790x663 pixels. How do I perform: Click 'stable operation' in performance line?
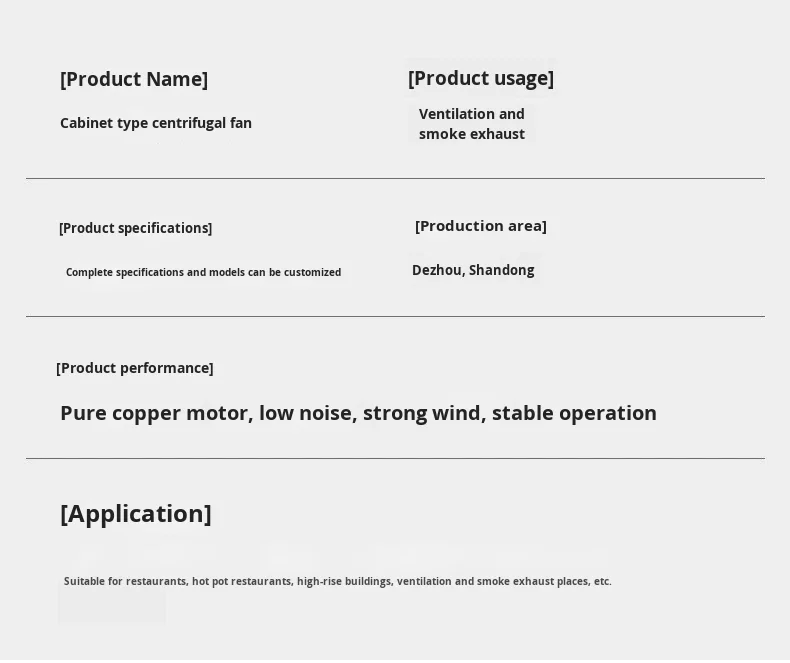[574, 413]
